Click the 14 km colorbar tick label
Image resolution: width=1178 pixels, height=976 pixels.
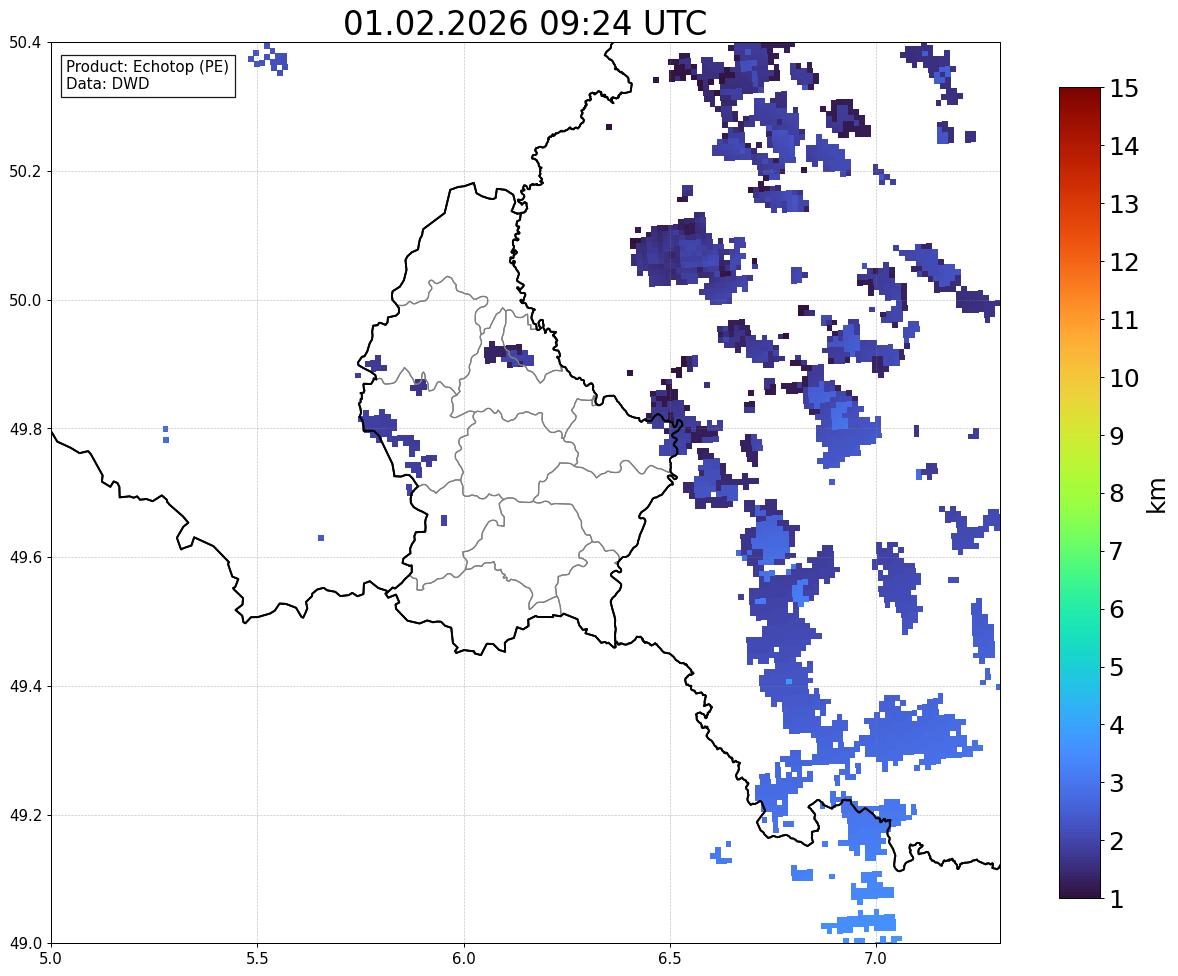(x=1124, y=147)
